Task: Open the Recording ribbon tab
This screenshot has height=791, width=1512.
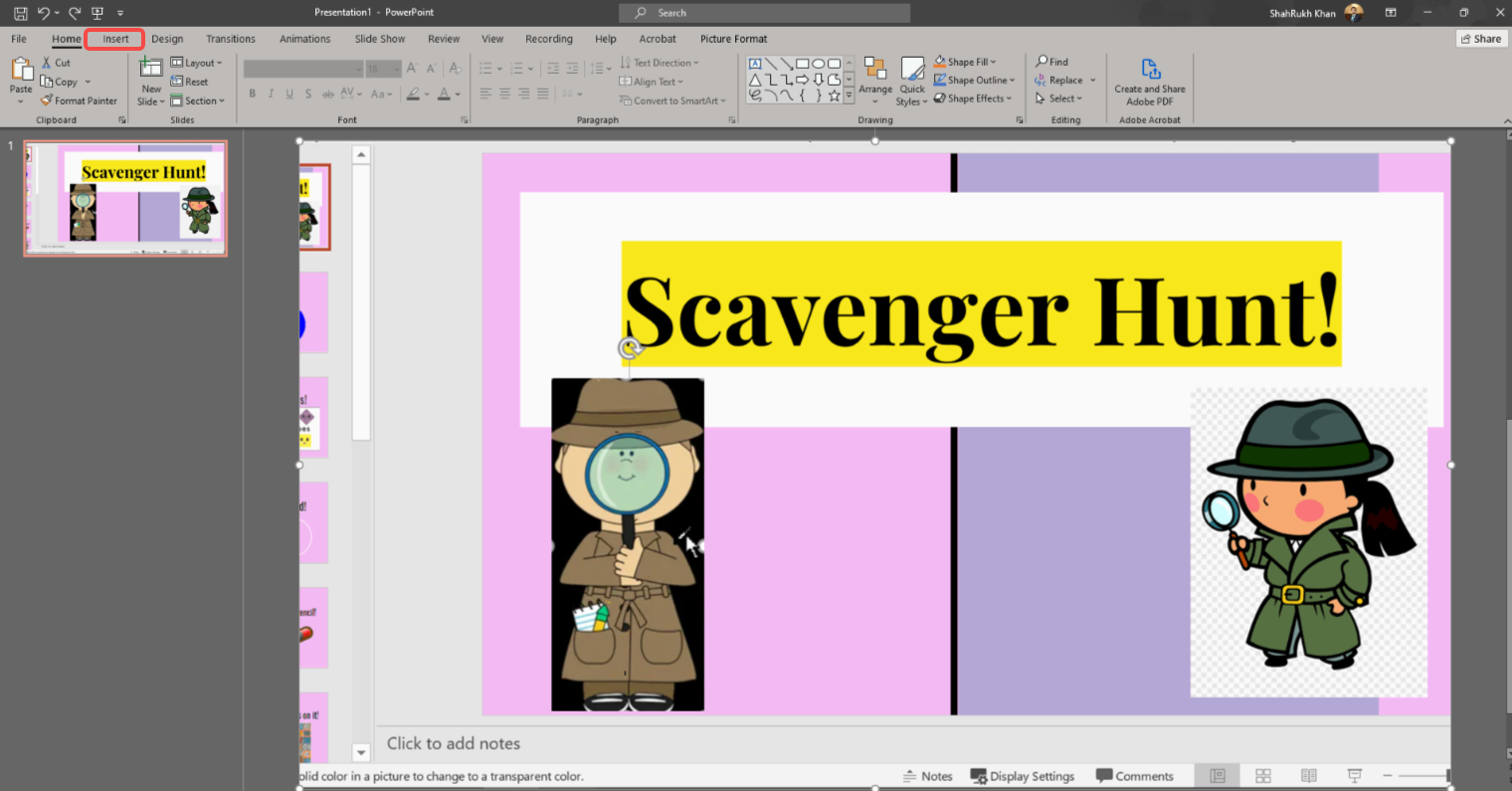Action: 548,39
